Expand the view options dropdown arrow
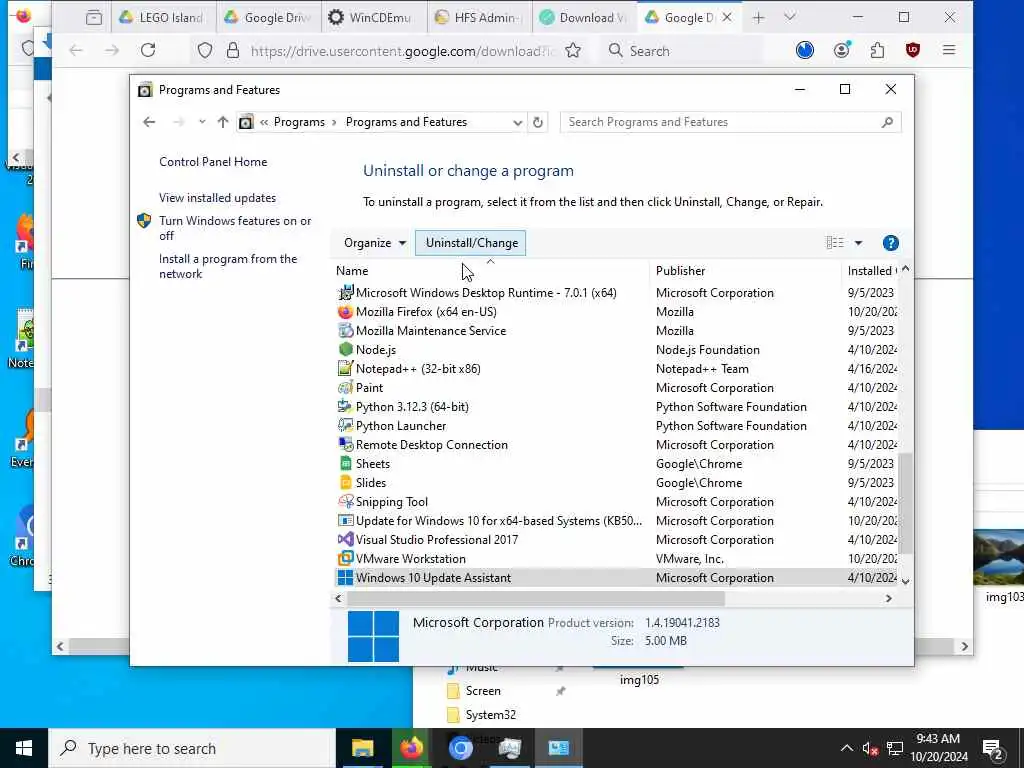Image resolution: width=1024 pixels, height=768 pixels. click(858, 243)
